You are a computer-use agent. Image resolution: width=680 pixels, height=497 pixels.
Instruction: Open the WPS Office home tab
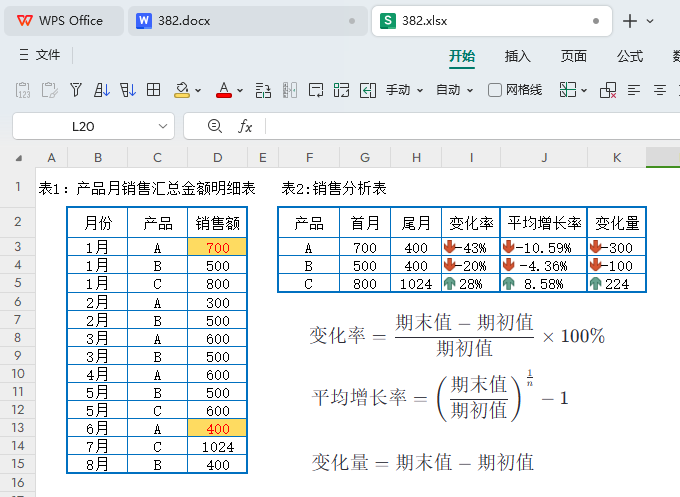(64, 21)
